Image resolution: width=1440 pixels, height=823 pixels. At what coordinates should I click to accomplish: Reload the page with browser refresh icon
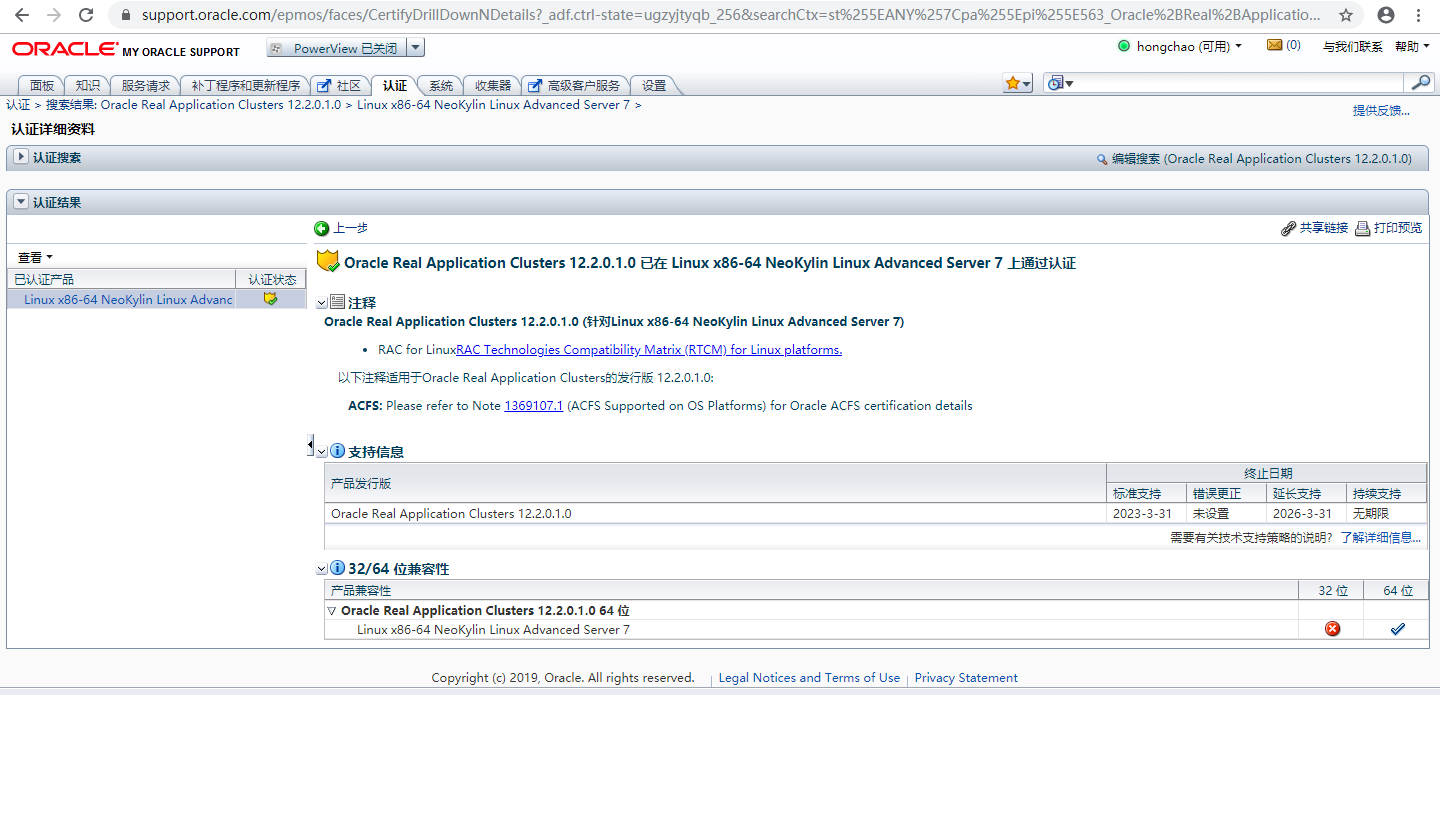87,15
